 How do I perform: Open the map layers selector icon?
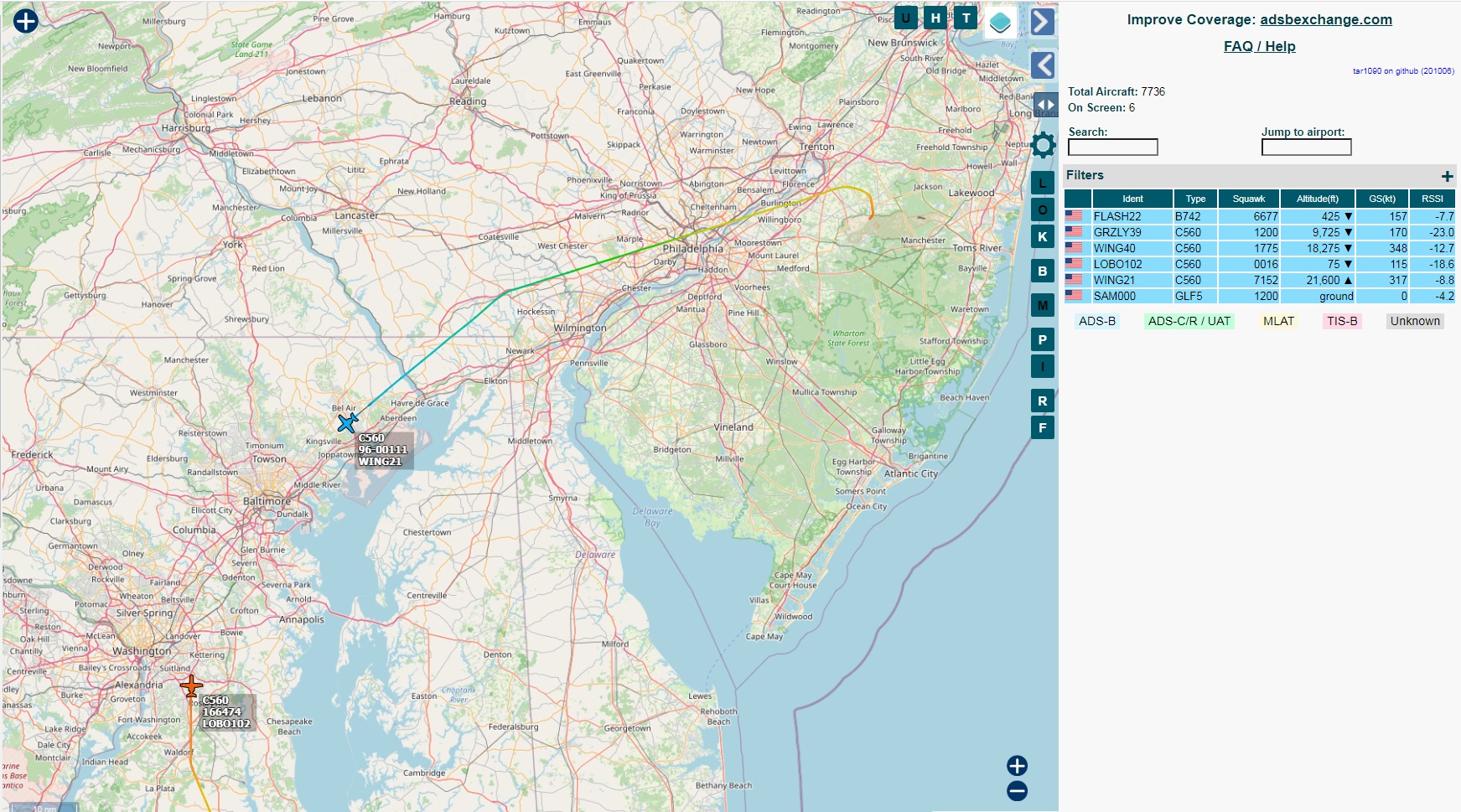tap(1000, 22)
